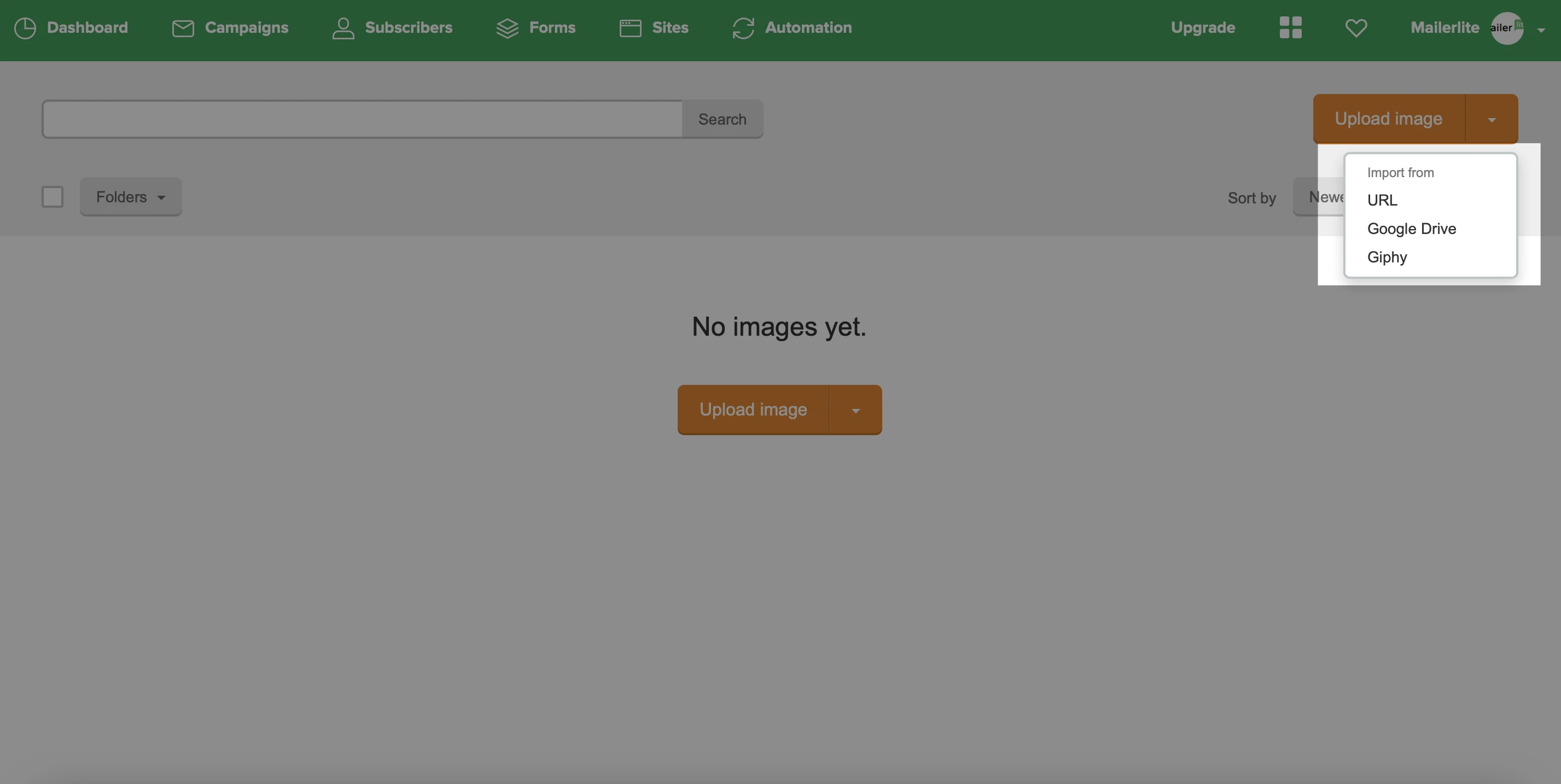Click the Campaigns envelope icon
The height and width of the screenshot is (784, 1561).
[182, 28]
